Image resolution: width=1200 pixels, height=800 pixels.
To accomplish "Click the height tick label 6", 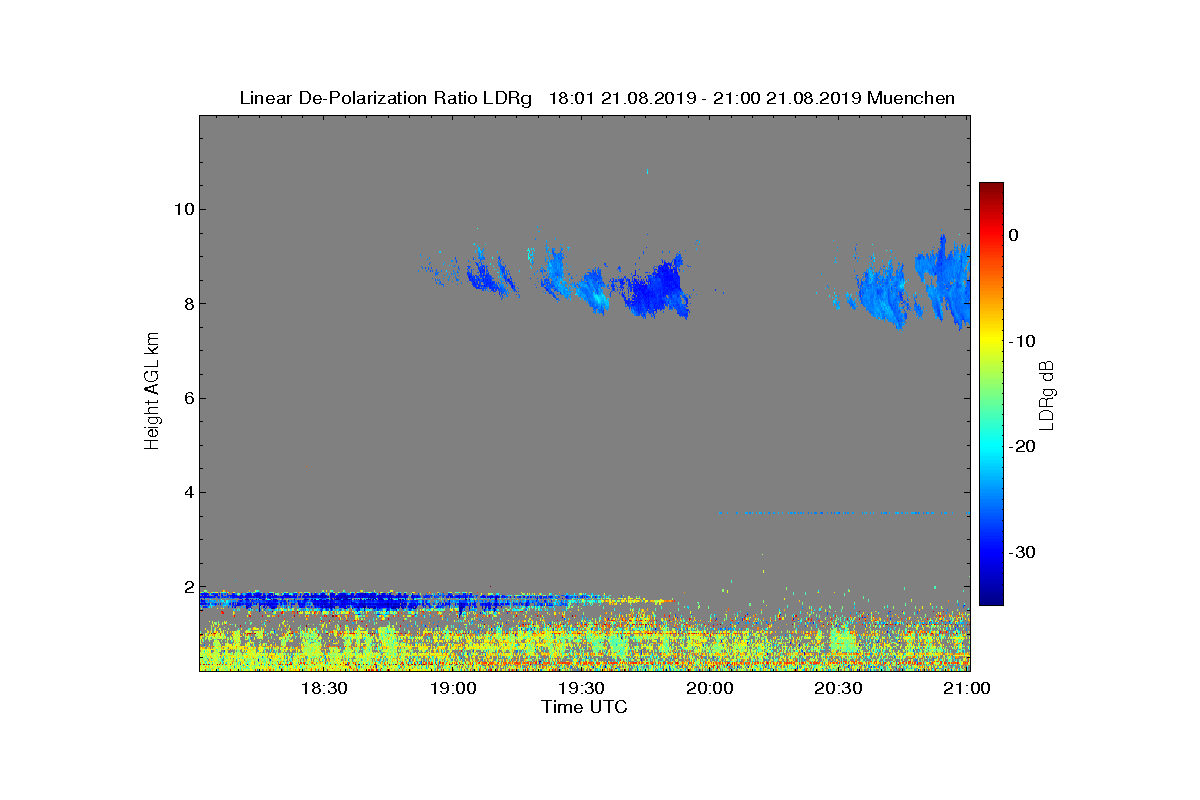I will click(x=187, y=398).
